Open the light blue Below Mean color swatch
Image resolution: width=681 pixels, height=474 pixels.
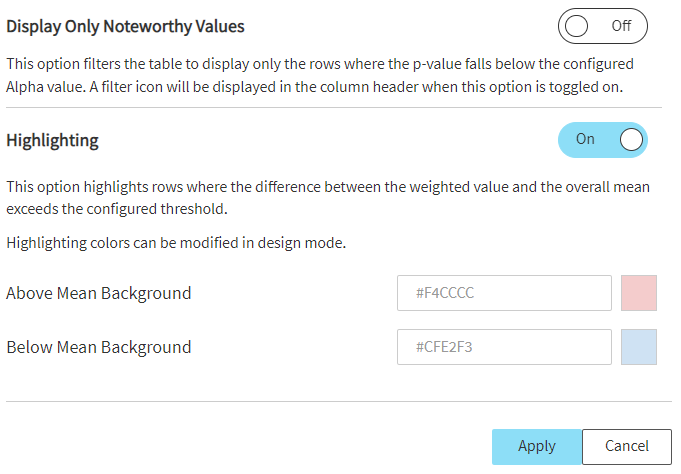638,348
